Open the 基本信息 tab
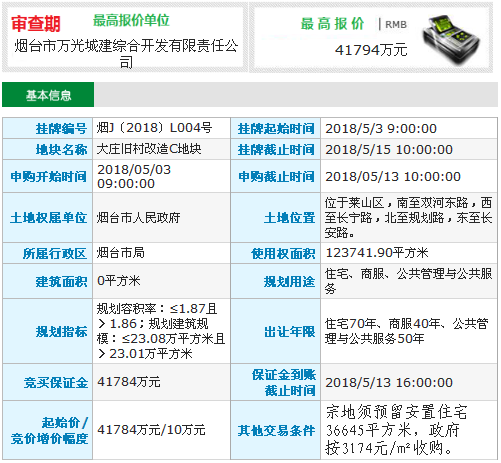501x463 pixels. click(48, 95)
